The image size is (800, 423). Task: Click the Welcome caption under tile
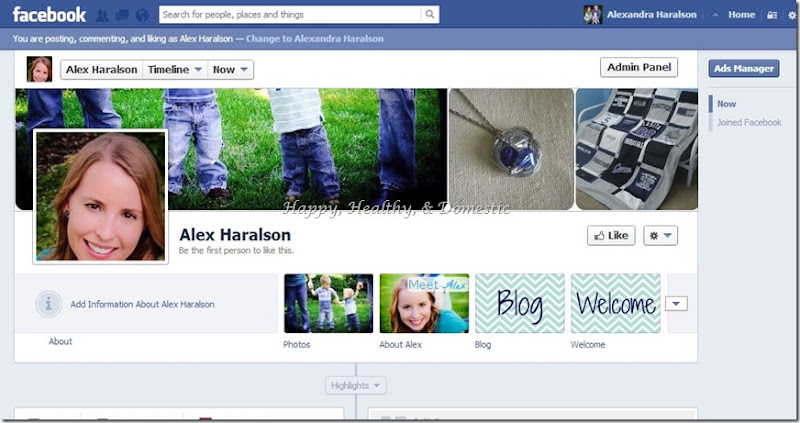pos(588,344)
